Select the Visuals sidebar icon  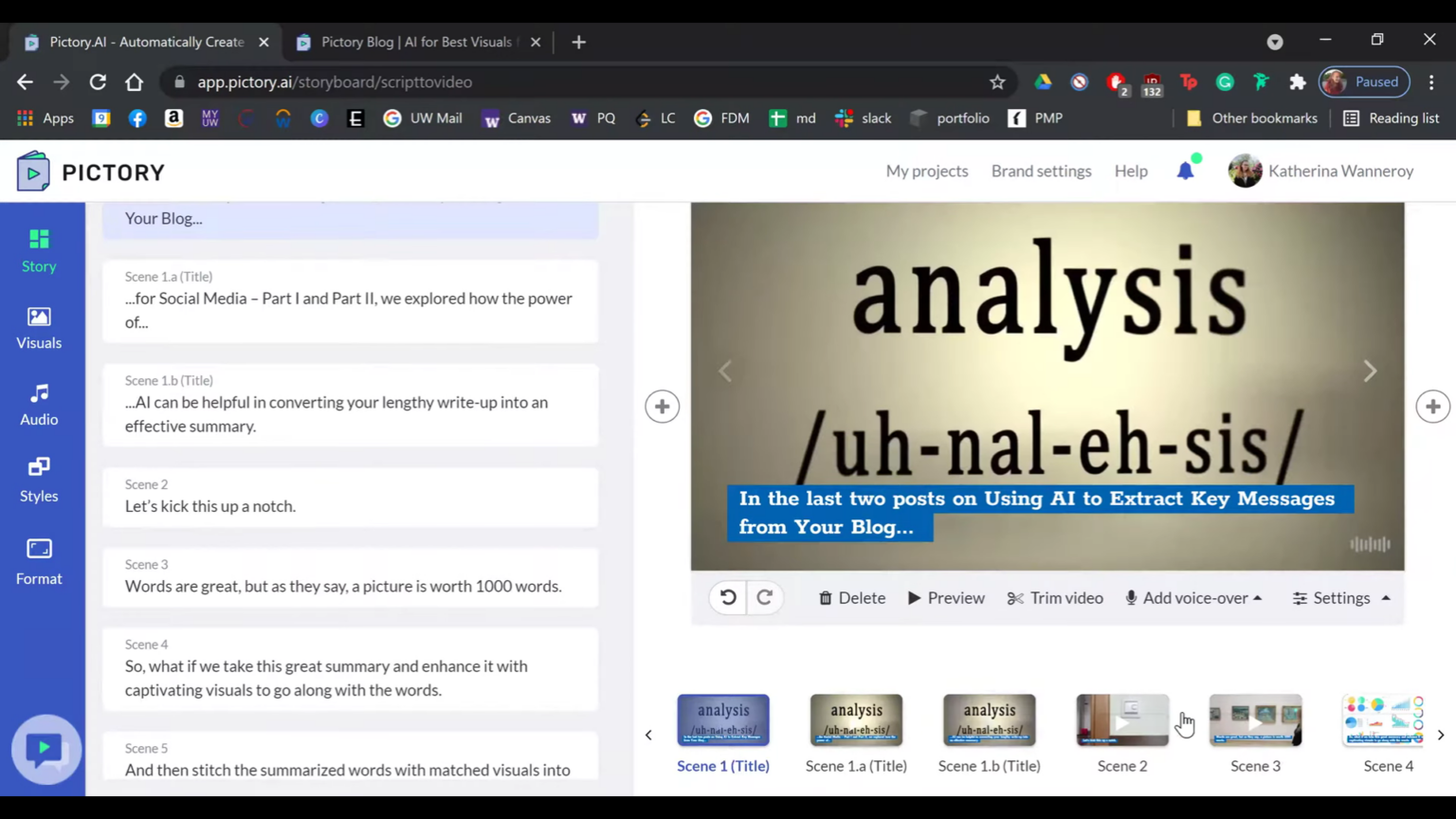(x=39, y=327)
